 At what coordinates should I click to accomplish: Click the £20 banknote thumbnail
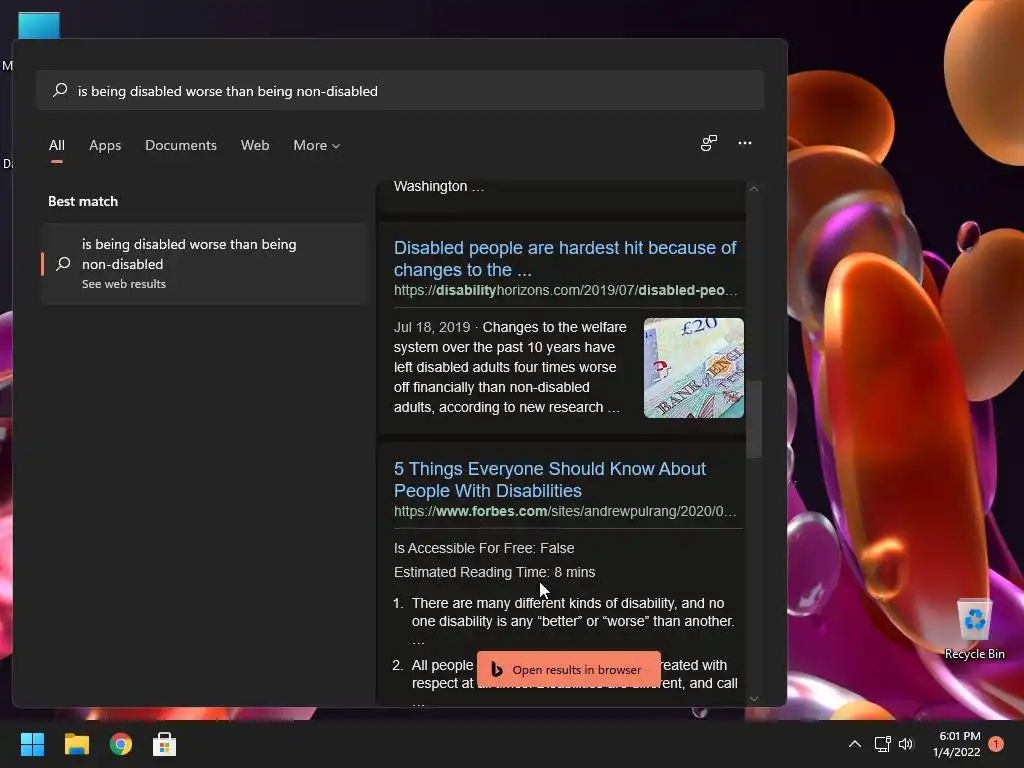click(x=694, y=368)
